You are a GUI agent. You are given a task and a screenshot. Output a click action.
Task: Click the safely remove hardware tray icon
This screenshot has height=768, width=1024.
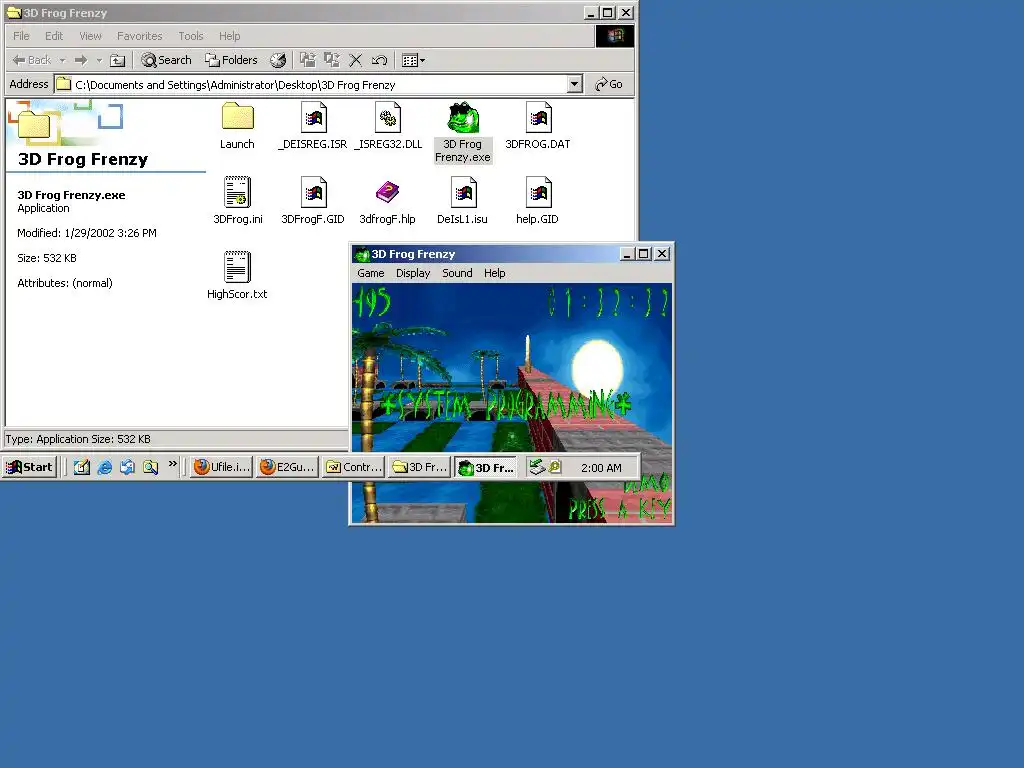(x=537, y=467)
